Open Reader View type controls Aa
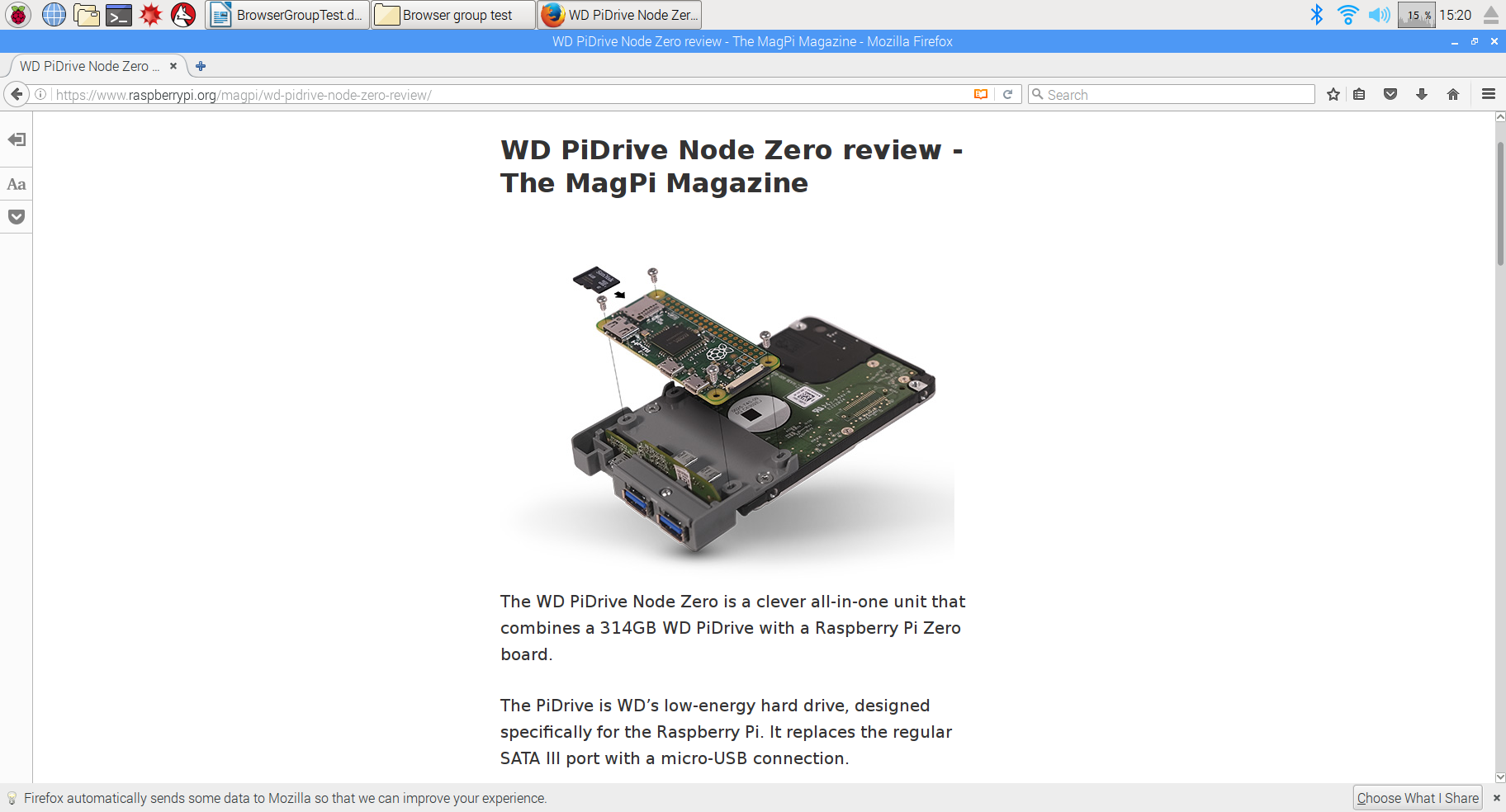This screenshot has height=812, width=1506. [17, 184]
